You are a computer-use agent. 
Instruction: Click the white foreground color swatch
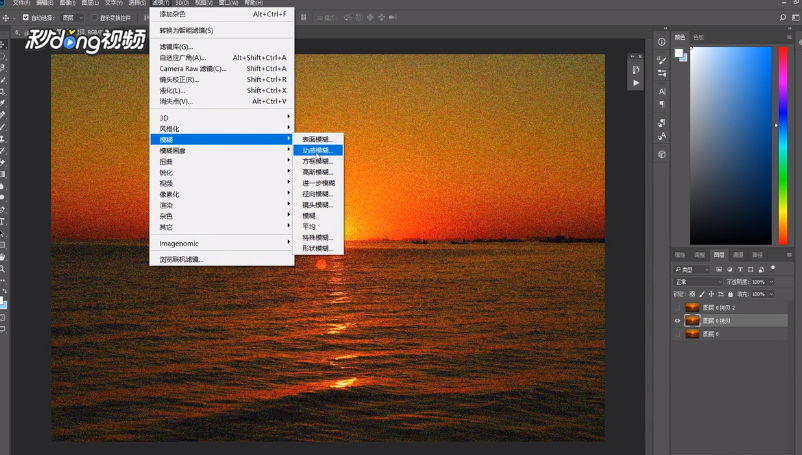678,53
